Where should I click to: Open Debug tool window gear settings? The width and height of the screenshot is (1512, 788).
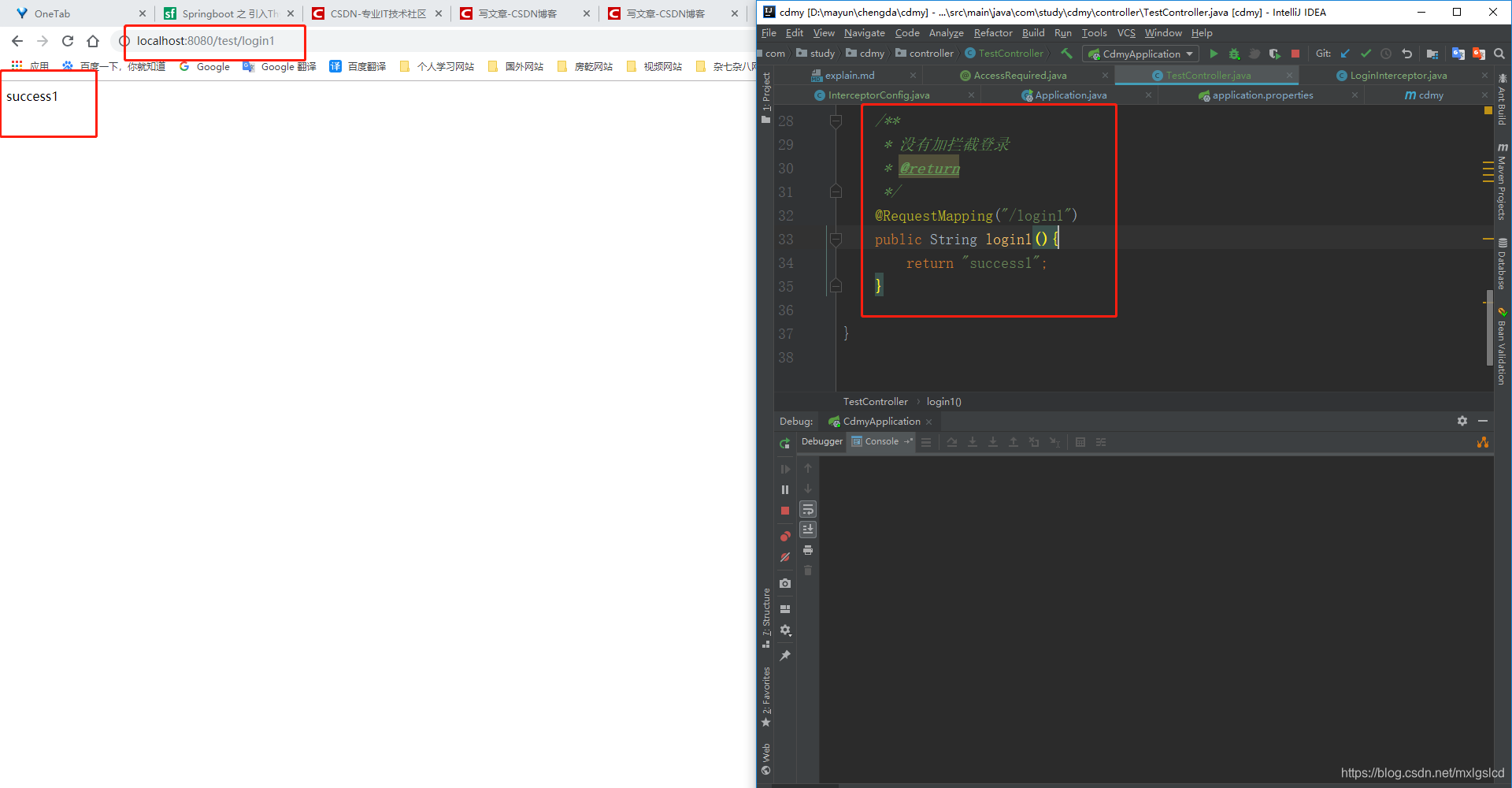click(x=1462, y=421)
